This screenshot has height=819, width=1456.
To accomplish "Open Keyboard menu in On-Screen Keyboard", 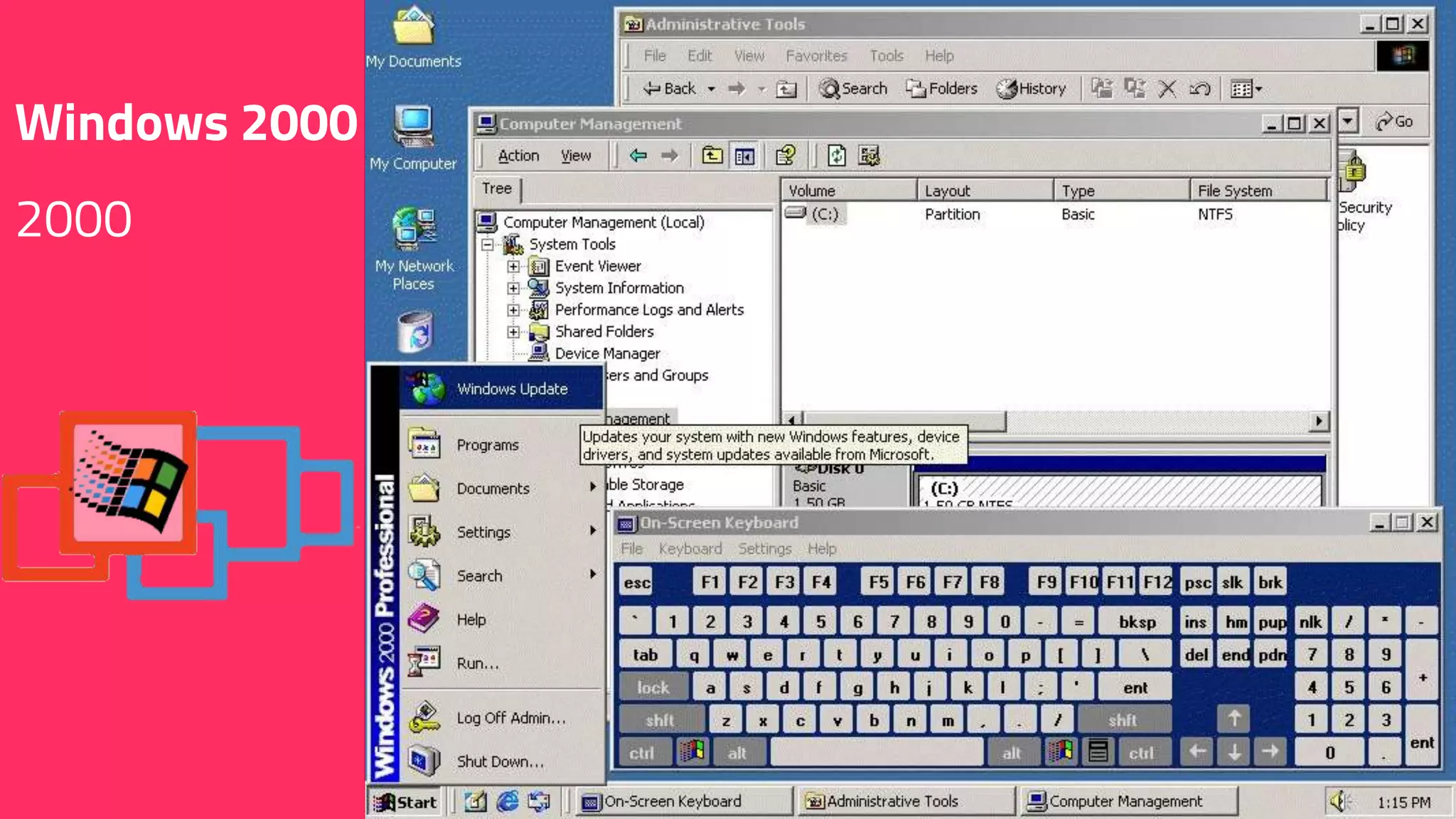I will pos(690,549).
